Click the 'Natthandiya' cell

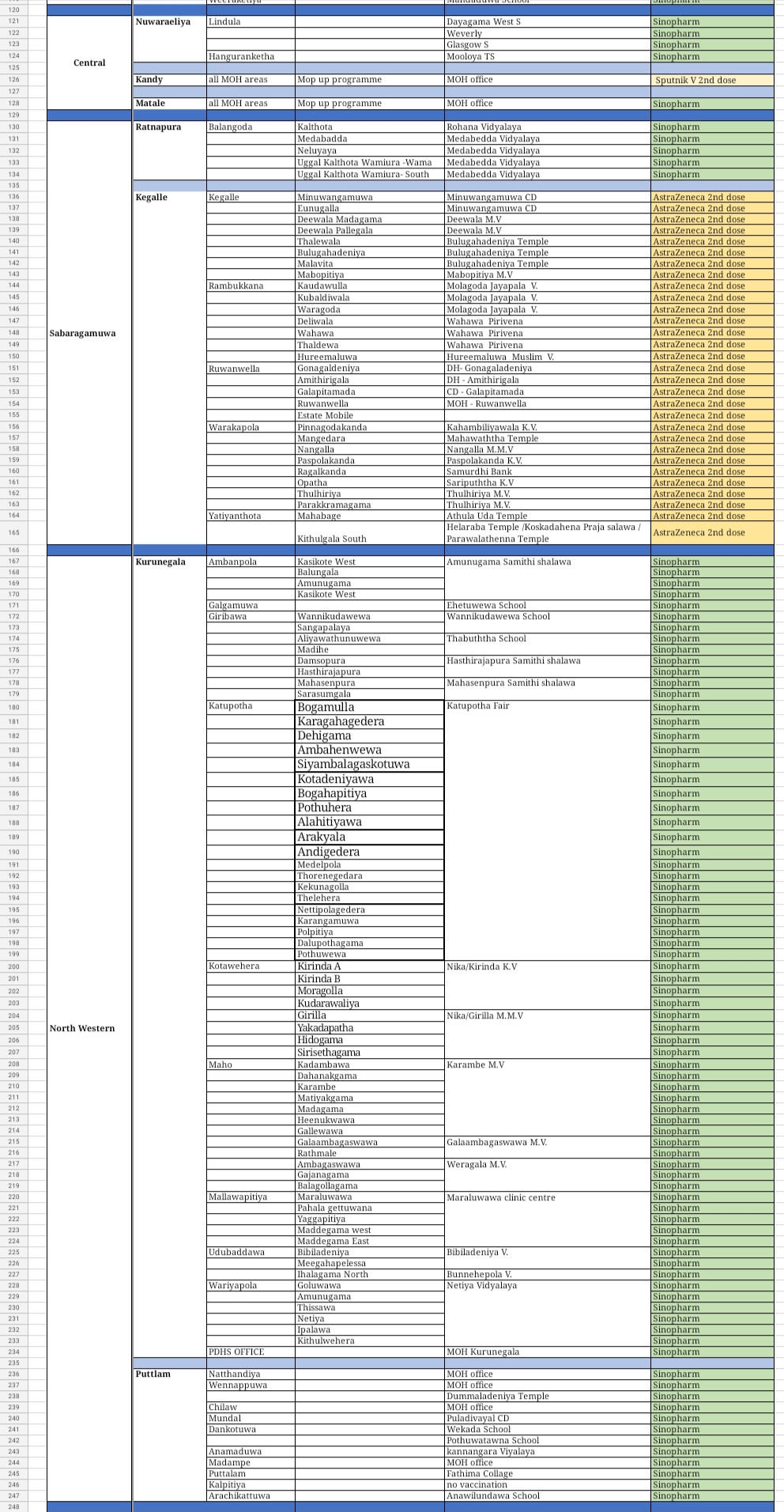251,1374
